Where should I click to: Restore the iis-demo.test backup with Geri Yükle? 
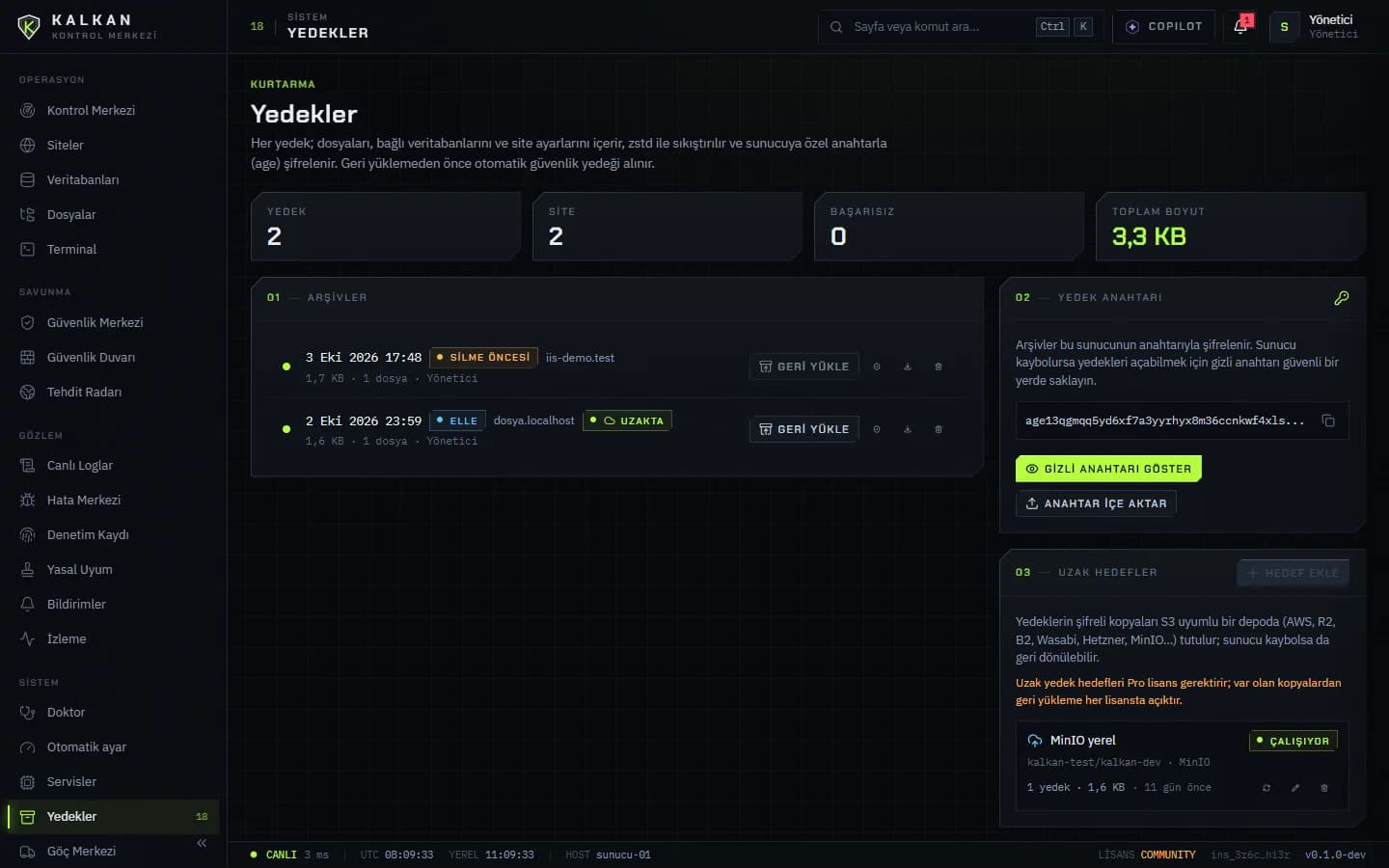click(x=804, y=366)
